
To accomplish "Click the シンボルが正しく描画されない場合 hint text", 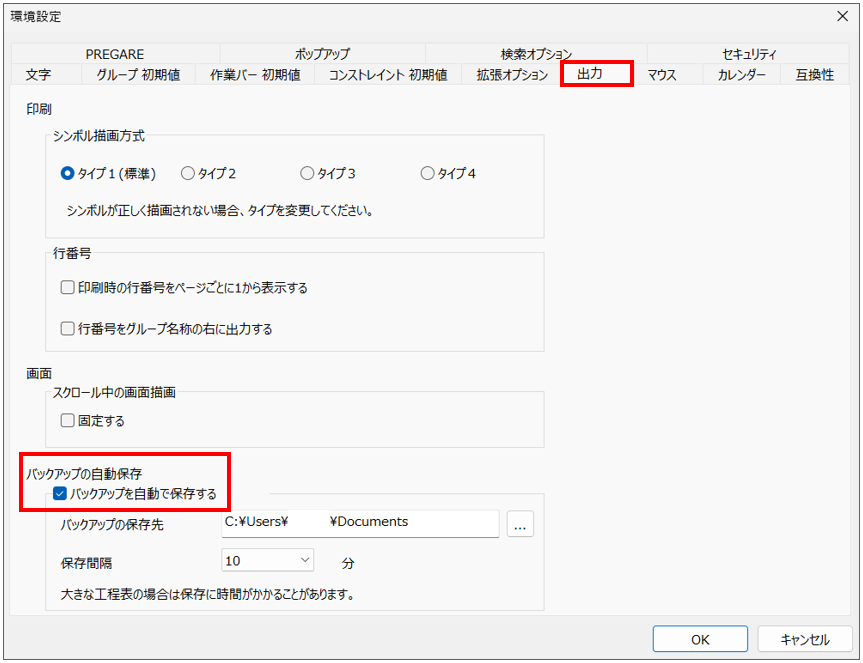I will point(220,210).
